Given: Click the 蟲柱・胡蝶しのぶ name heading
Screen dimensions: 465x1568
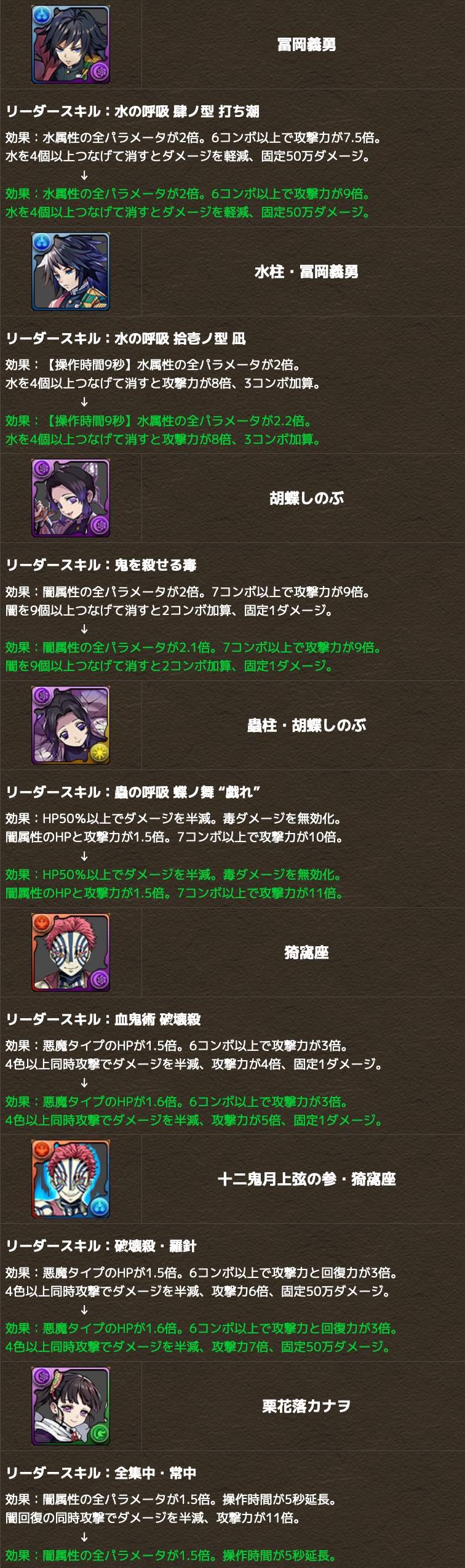Looking at the screenshot, I should pos(306,725).
